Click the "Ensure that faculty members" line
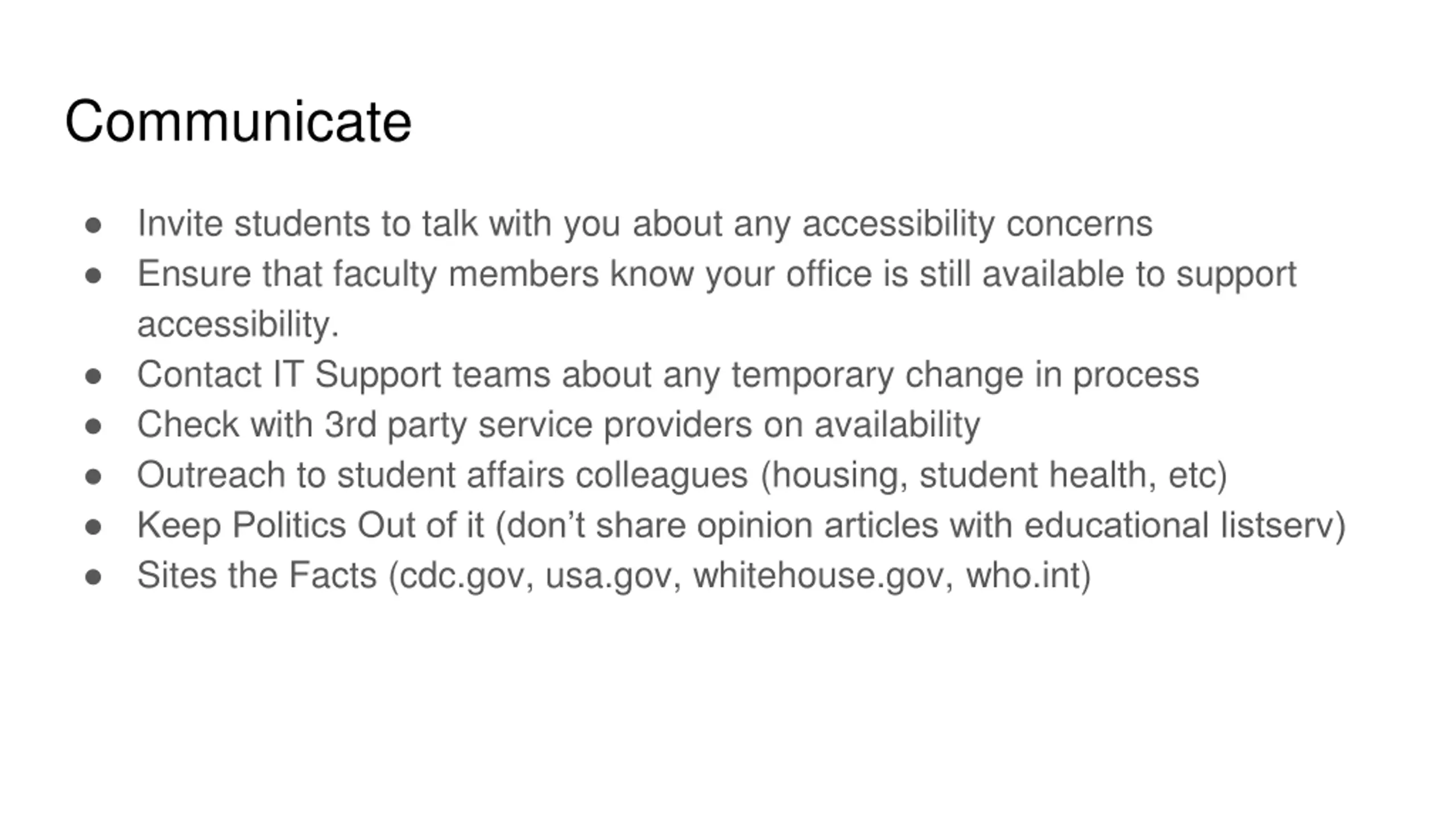Image resolution: width=1456 pixels, height=819 pixels. point(717,274)
